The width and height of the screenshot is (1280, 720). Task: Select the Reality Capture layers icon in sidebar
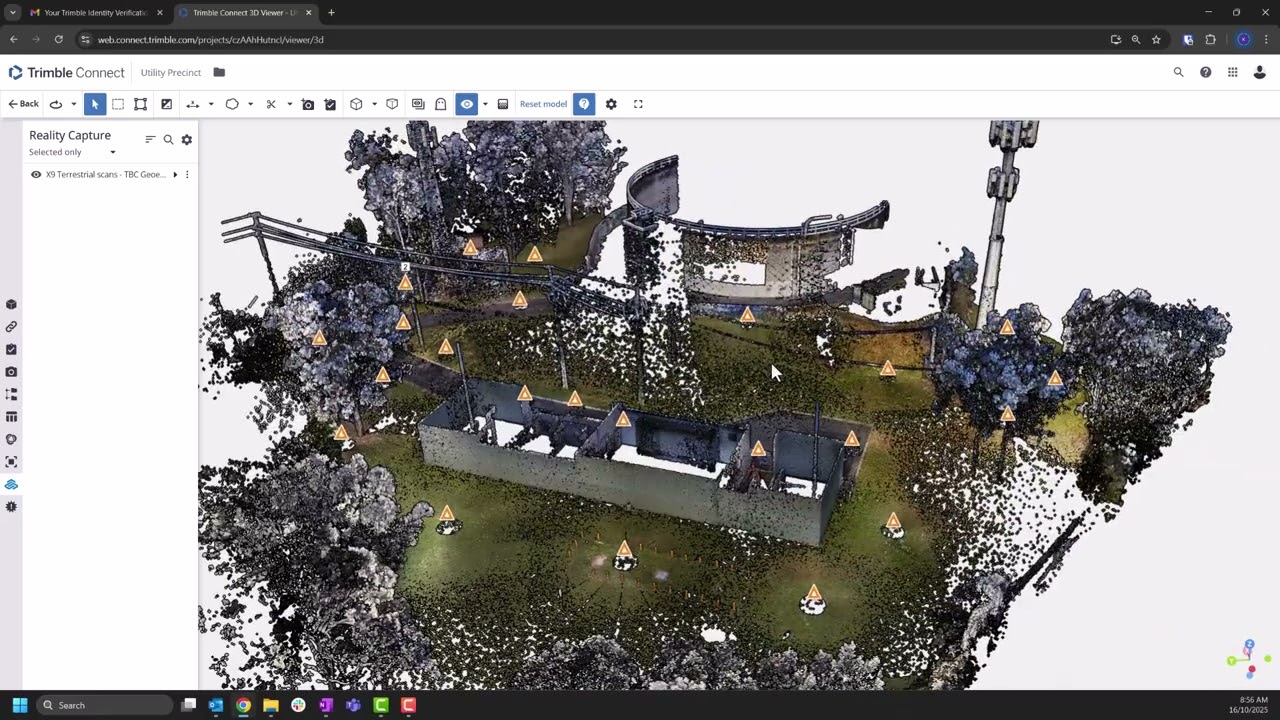pyautogui.click(x=11, y=484)
